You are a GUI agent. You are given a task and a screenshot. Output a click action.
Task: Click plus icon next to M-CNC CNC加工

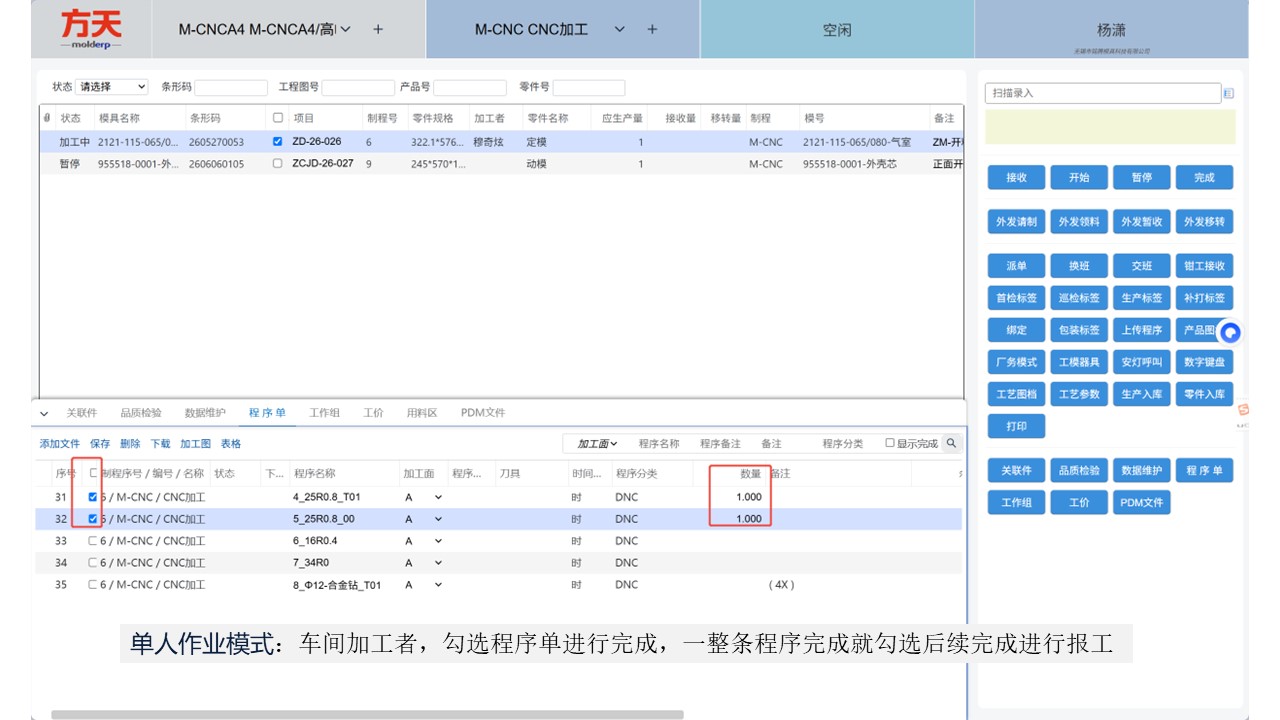click(652, 29)
